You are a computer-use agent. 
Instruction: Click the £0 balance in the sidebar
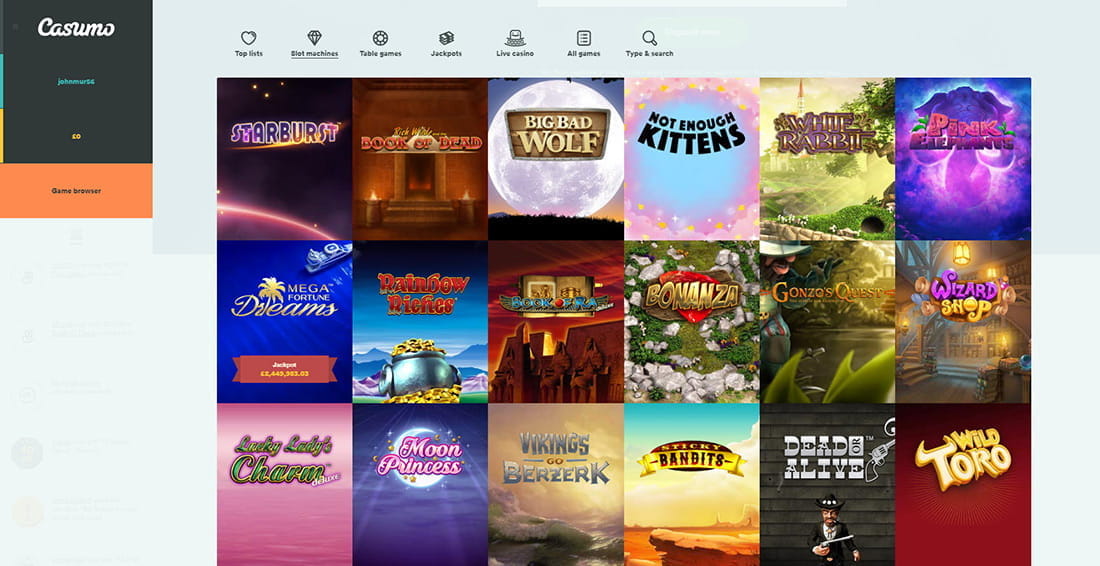(76, 136)
